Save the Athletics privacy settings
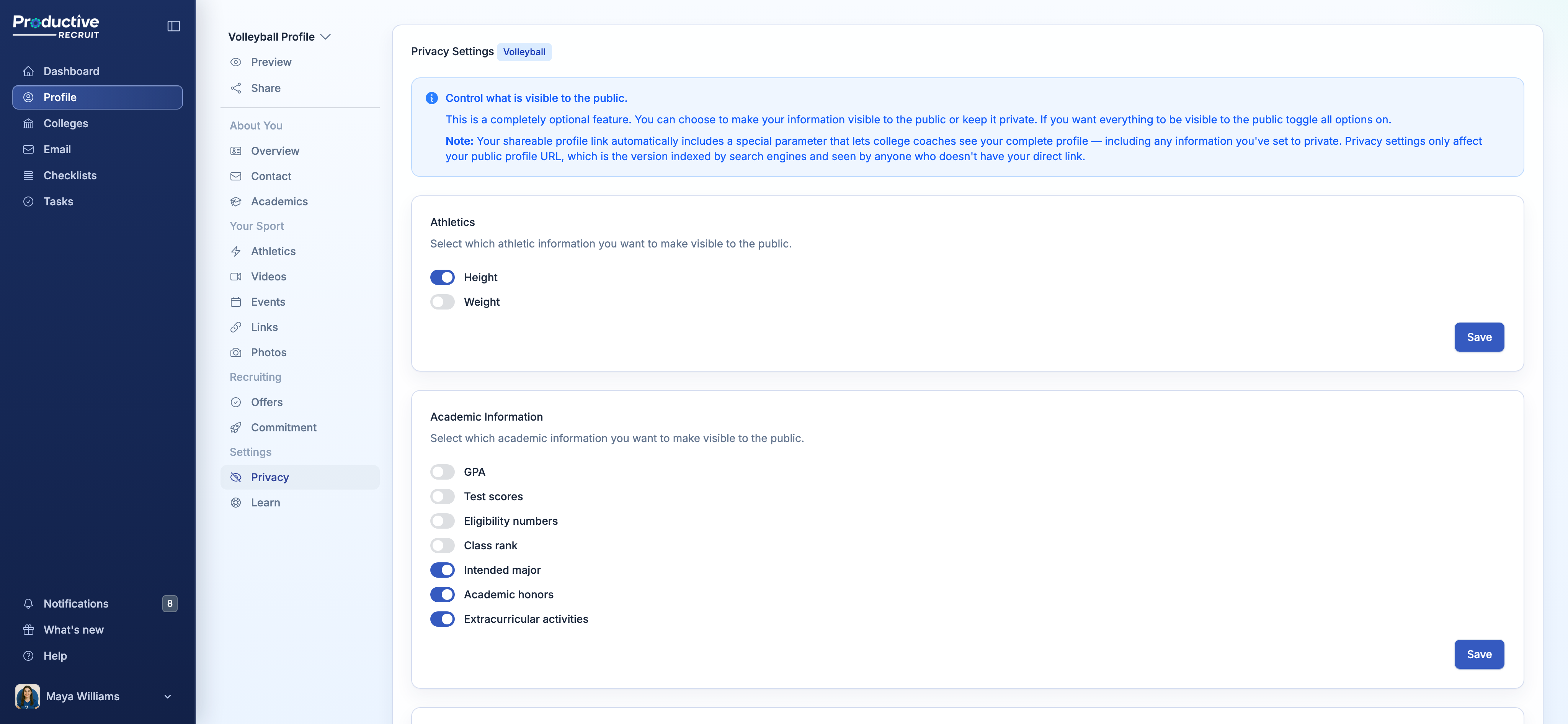This screenshot has height=724, width=1568. pyautogui.click(x=1479, y=337)
